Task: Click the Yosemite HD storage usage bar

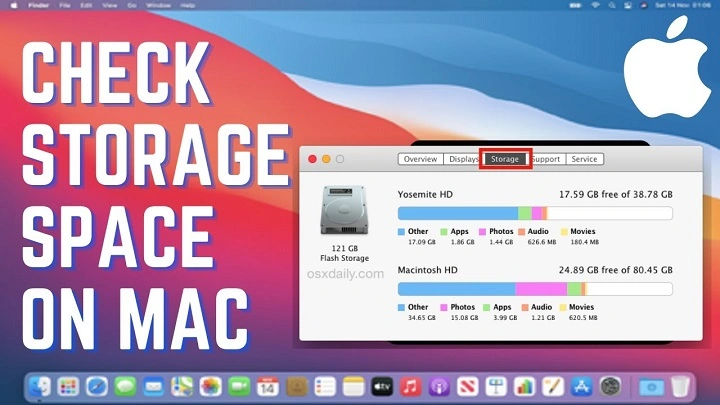Action: 535,213
